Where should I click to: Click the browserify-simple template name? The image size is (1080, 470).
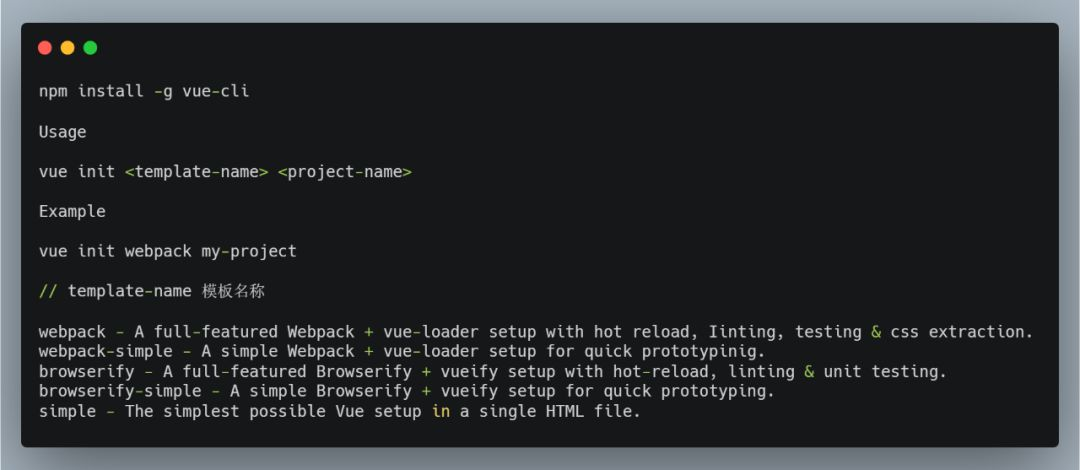pyautogui.click(x=120, y=392)
